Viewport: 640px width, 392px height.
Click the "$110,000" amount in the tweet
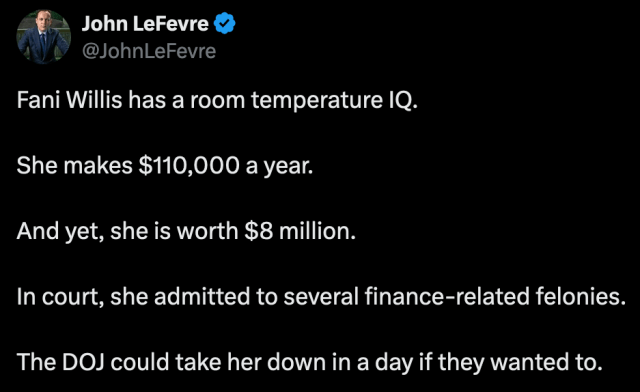click(x=189, y=166)
